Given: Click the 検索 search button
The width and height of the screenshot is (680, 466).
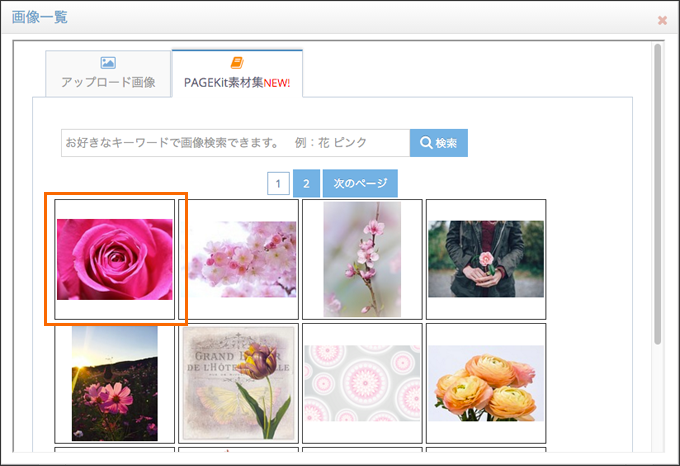Looking at the screenshot, I should 438,143.
